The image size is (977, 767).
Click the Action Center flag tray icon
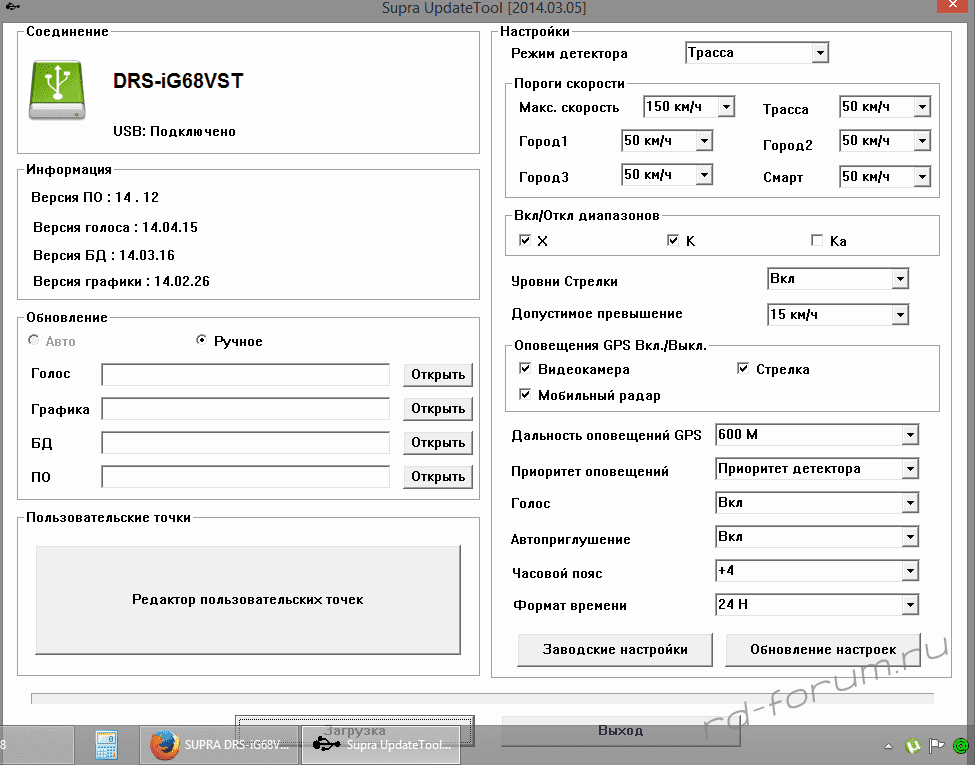pos(936,745)
